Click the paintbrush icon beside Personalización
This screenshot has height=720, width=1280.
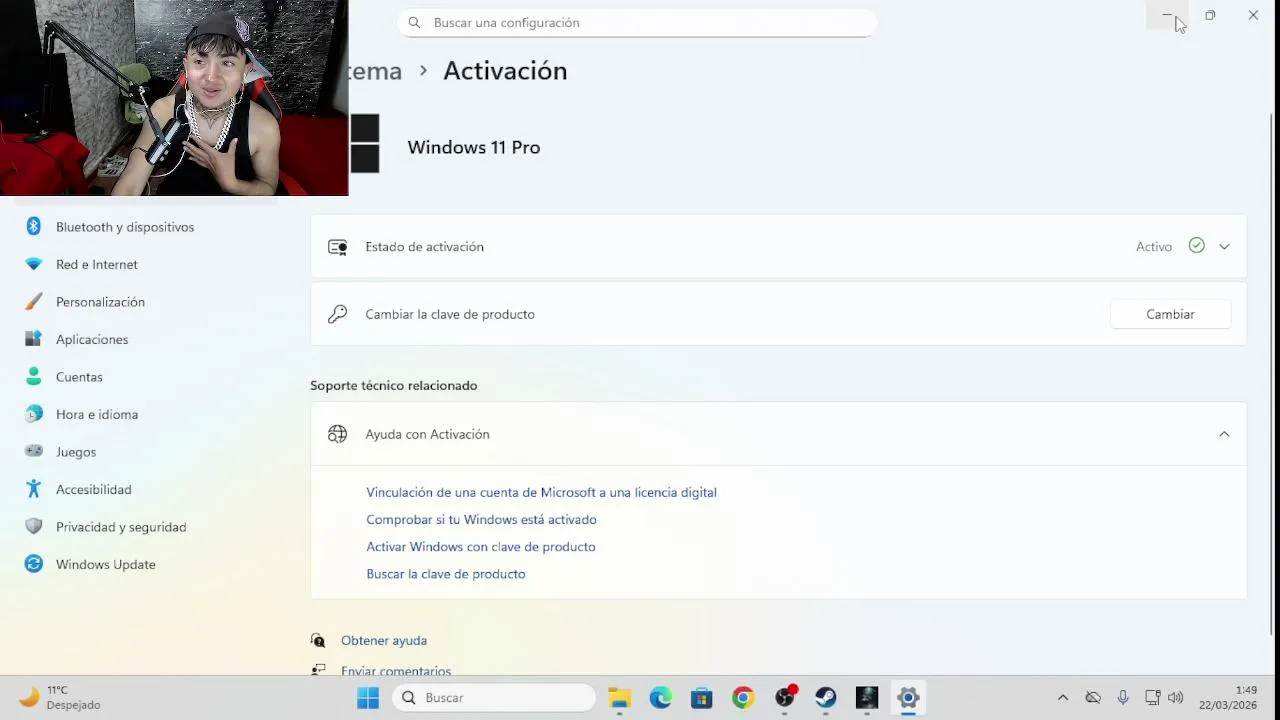click(34, 302)
